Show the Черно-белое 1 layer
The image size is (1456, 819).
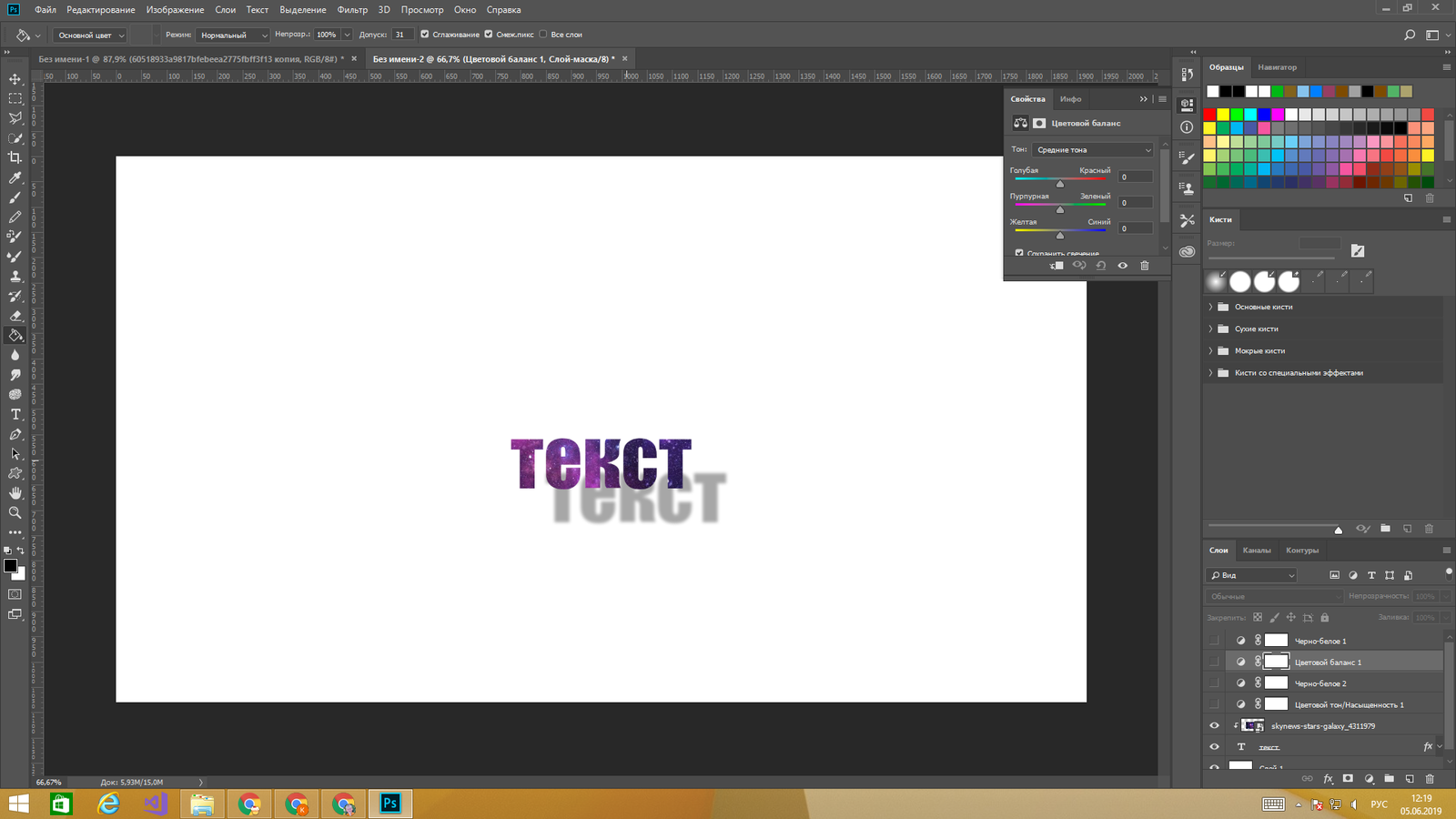[1214, 641]
